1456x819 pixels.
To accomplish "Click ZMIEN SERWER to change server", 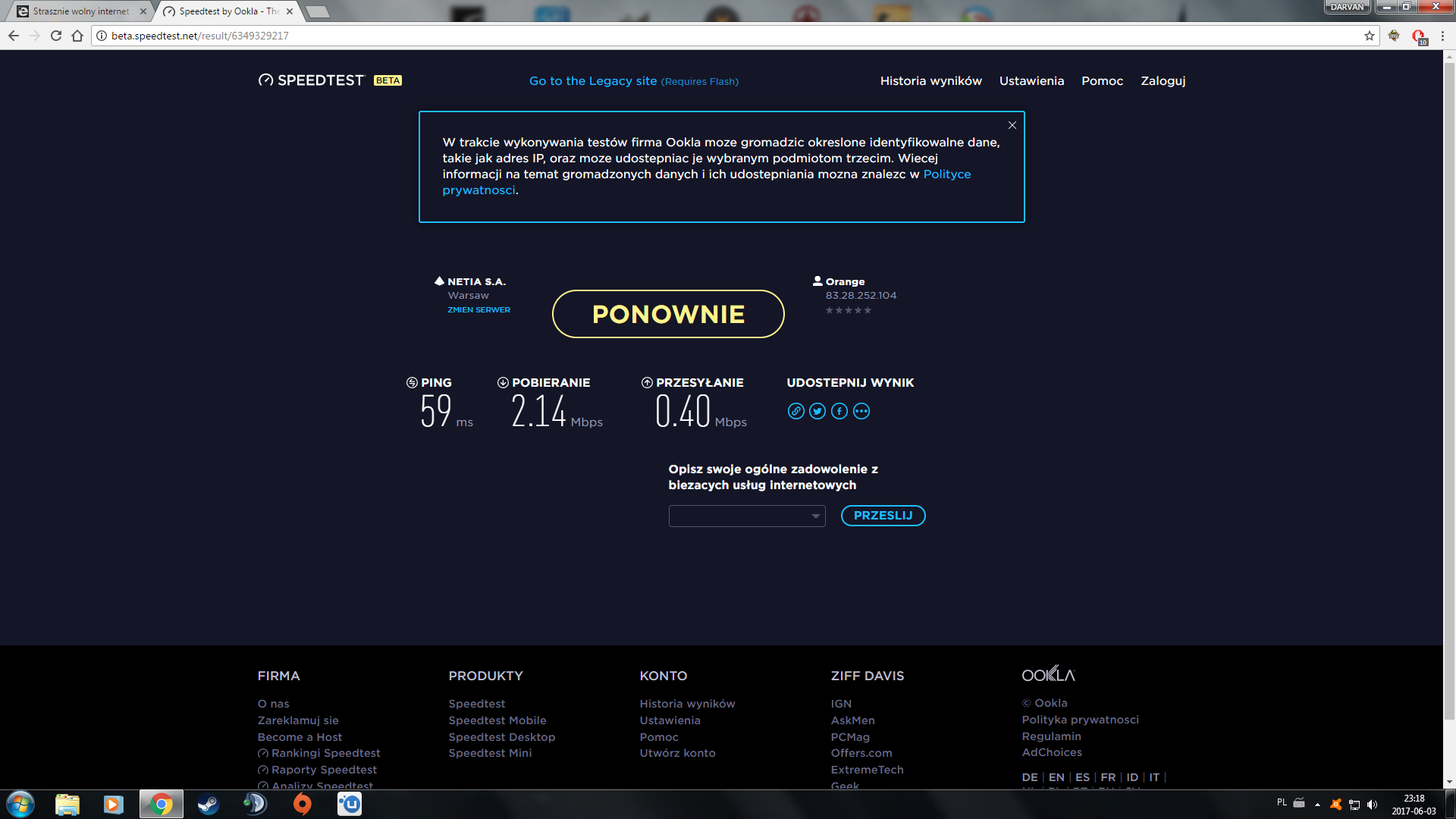I will pos(479,309).
